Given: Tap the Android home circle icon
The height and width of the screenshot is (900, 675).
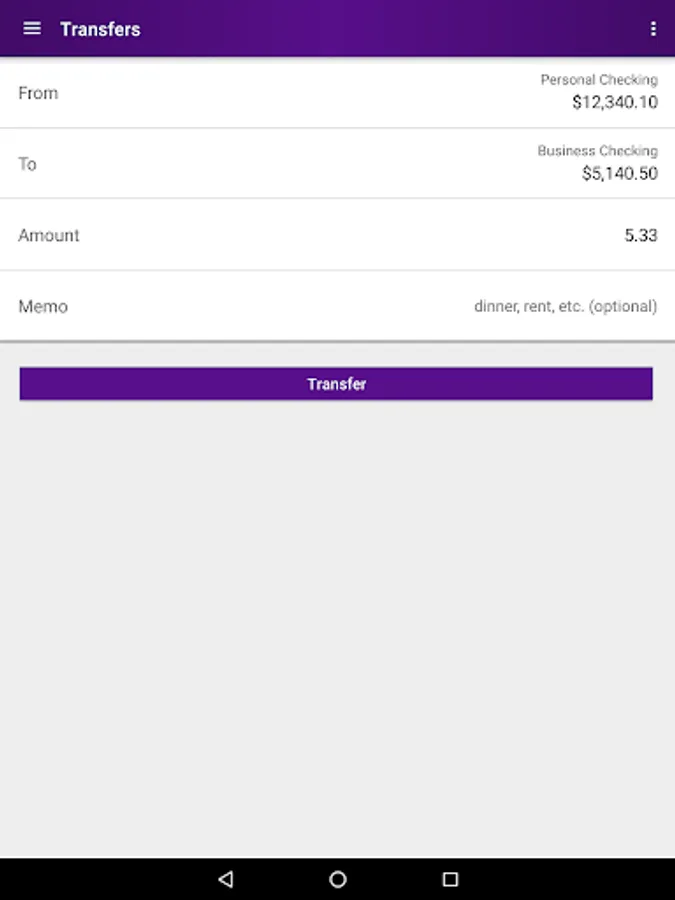Looking at the screenshot, I should (338, 880).
